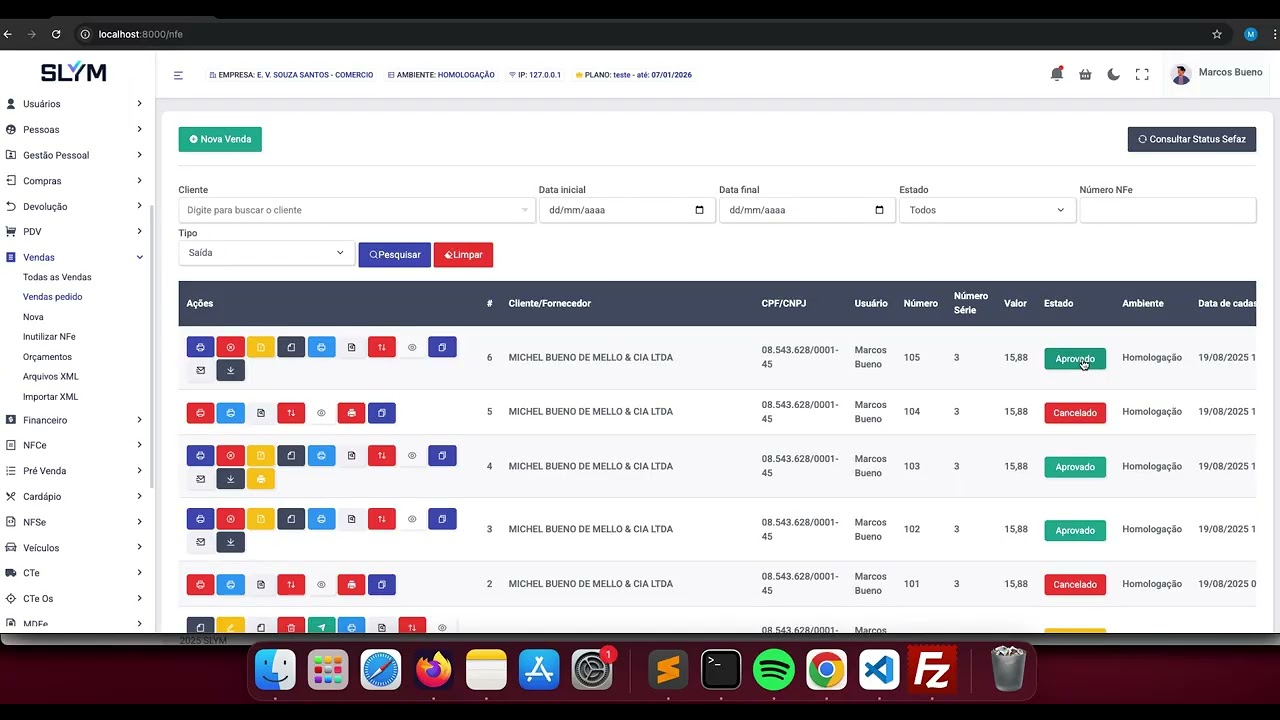This screenshot has width=1280, height=720.
Task: Toggle fullscreen mode in the header
Action: pyautogui.click(x=1142, y=74)
